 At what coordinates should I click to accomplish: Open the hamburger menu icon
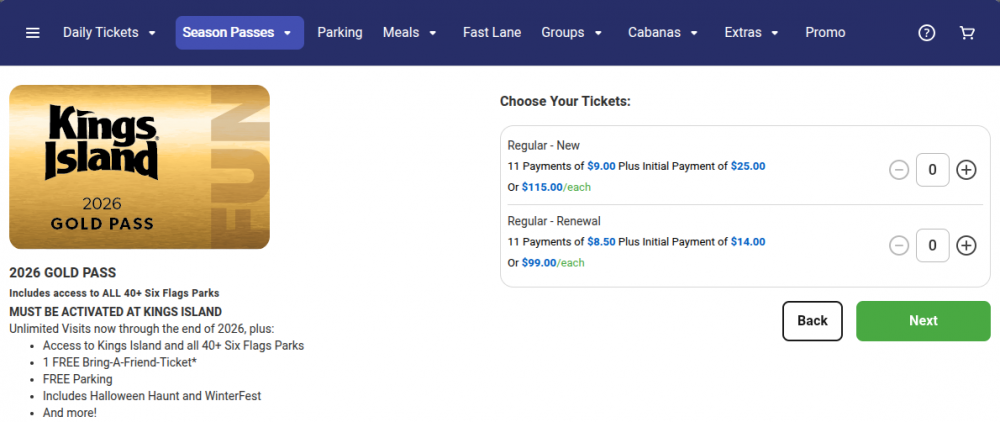pos(33,33)
